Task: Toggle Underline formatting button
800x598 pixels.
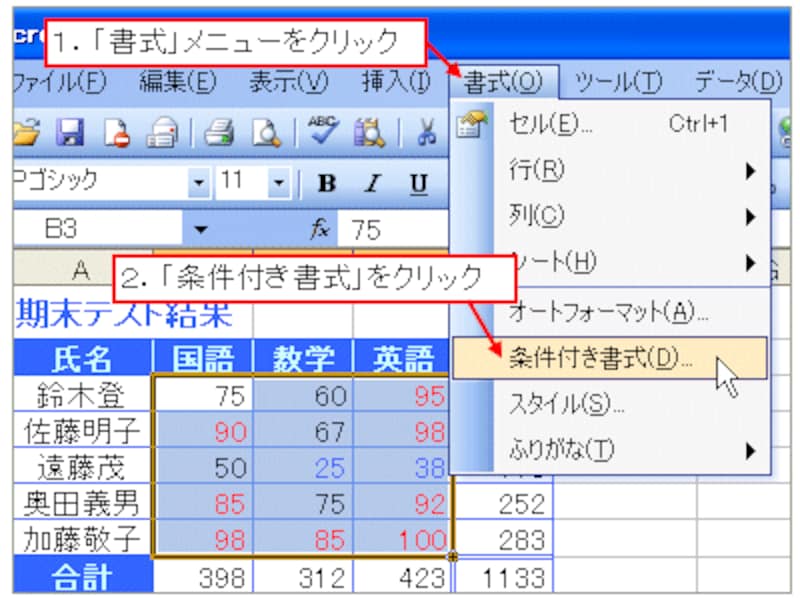Action: coord(419,183)
